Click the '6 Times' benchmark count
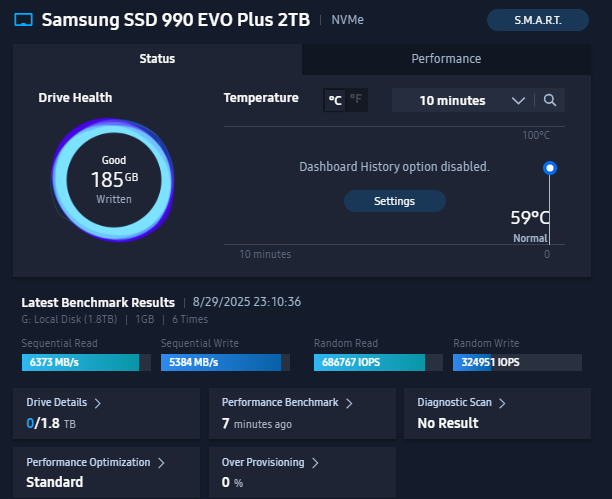This screenshot has width=612, height=499. pyautogui.click(x=190, y=319)
